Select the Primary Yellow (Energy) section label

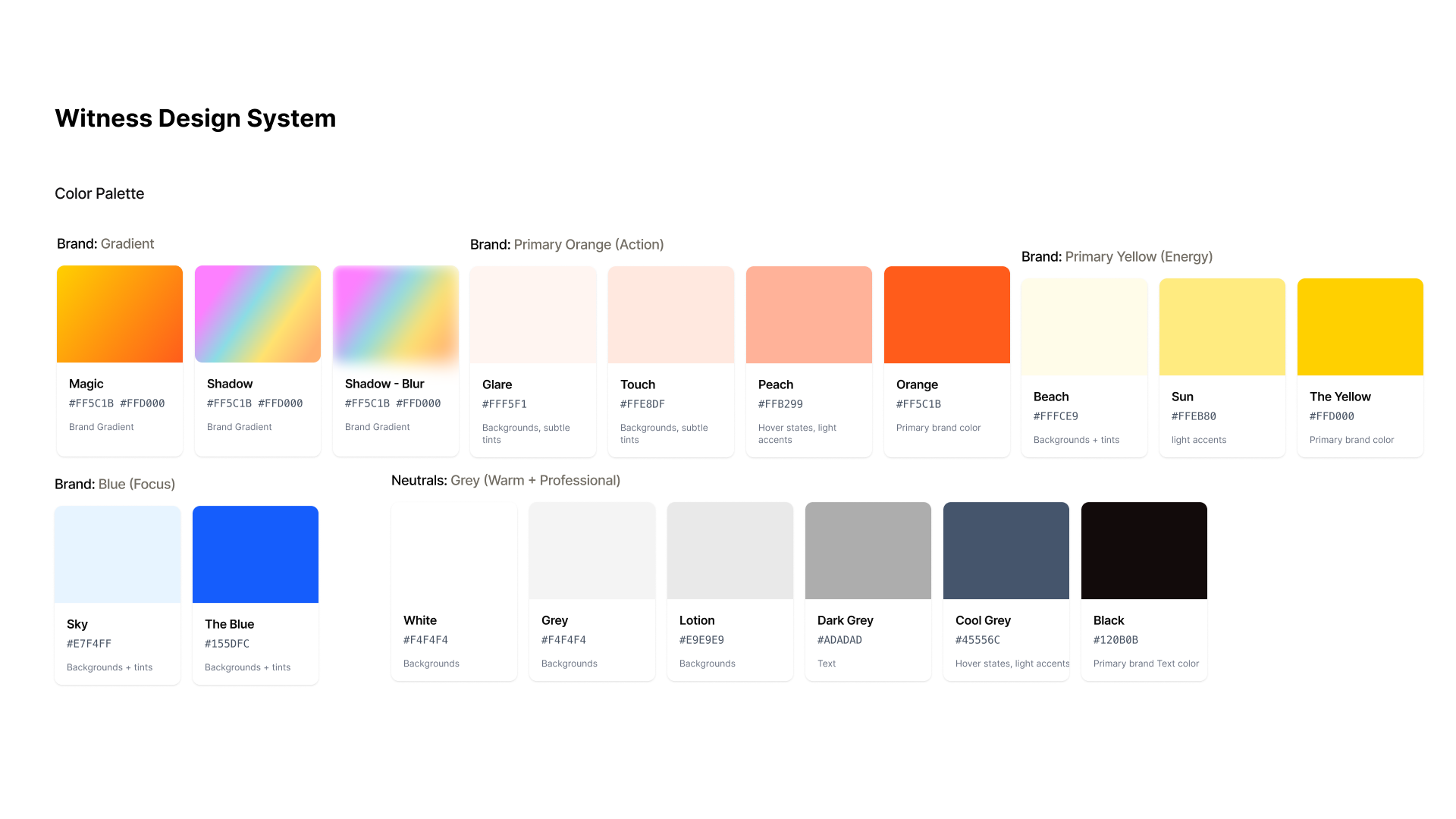pyautogui.click(x=1117, y=256)
